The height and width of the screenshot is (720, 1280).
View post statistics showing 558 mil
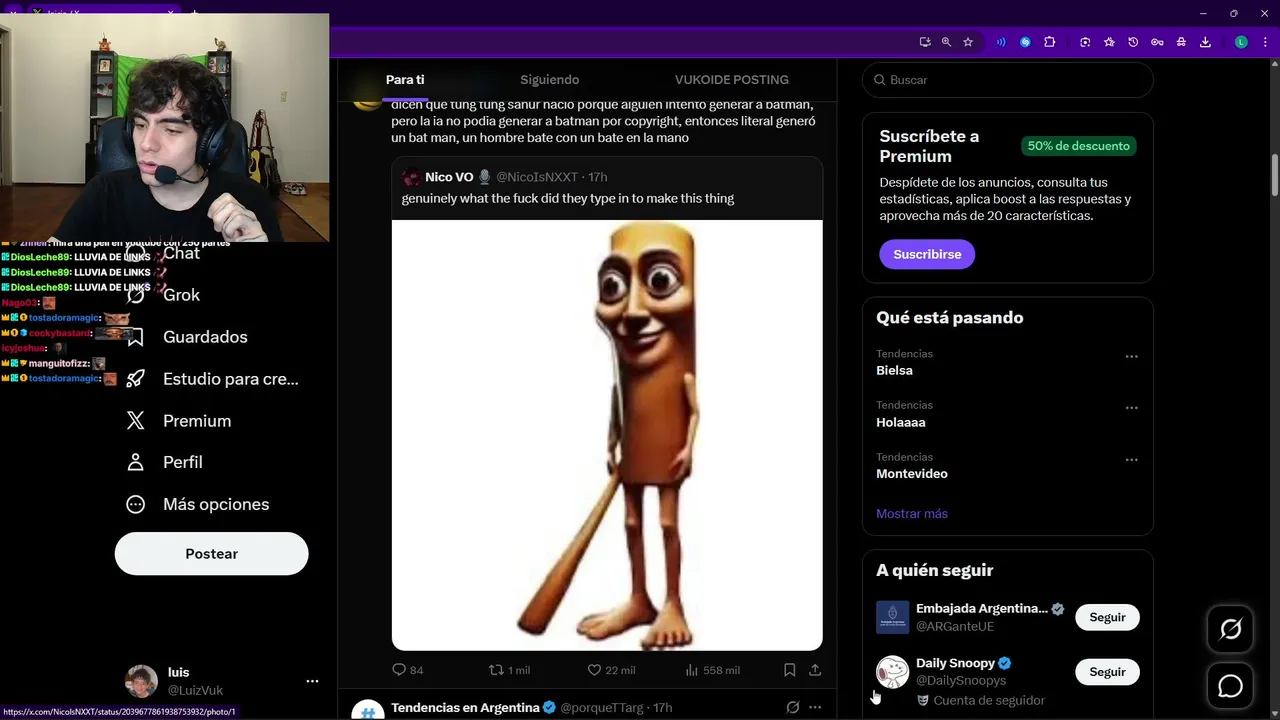(x=692, y=670)
